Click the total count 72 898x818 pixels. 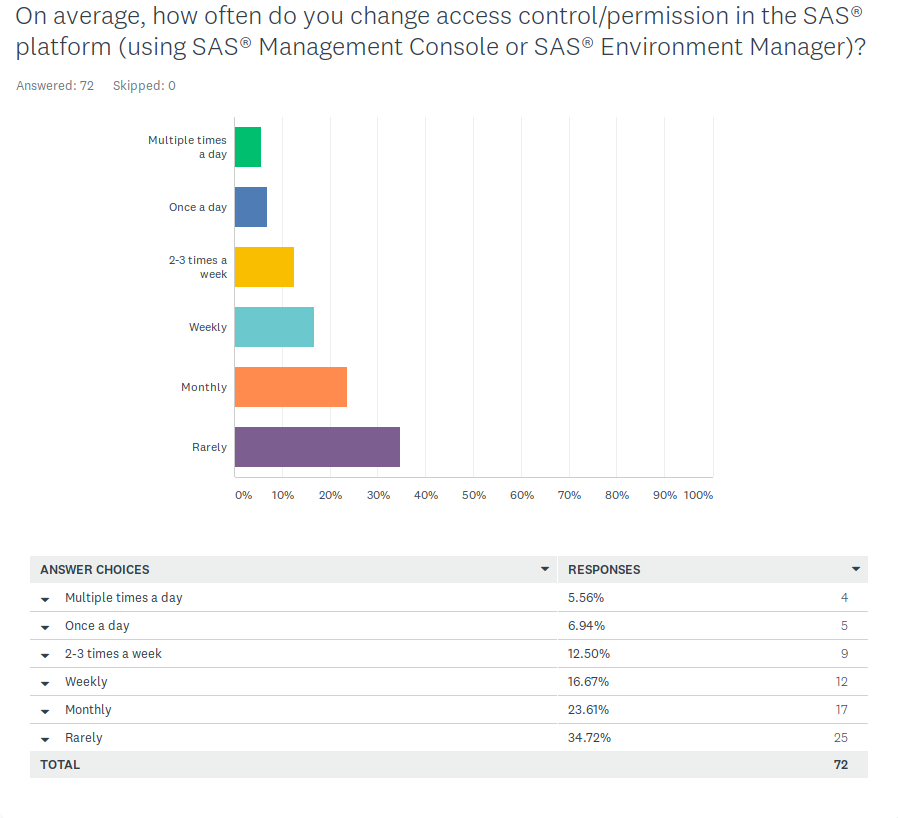[841, 765]
